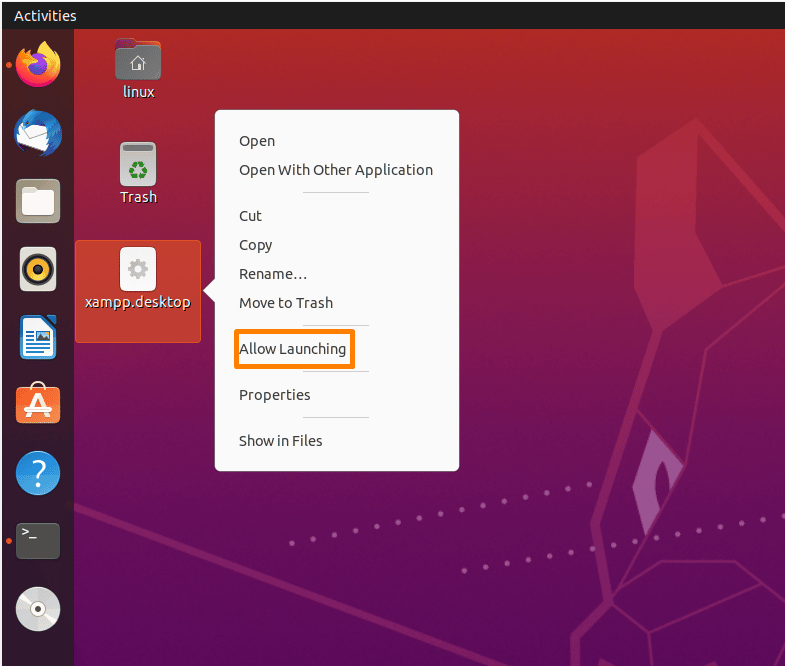Select the Trash desktop icon

click(x=138, y=173)
